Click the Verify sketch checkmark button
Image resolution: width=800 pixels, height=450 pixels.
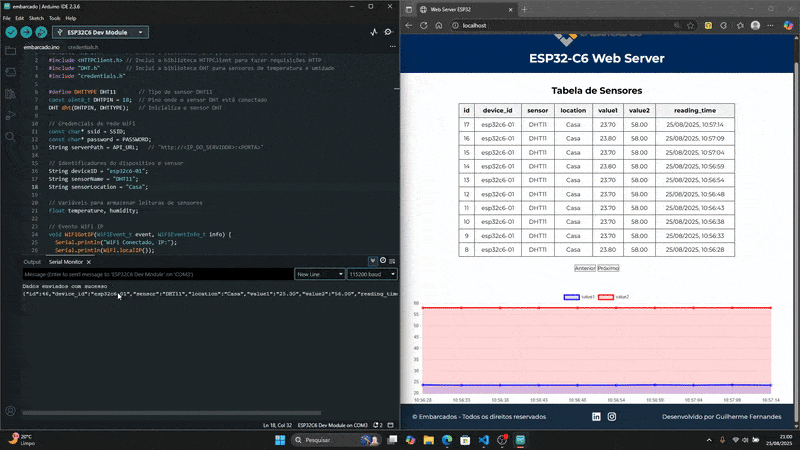tap(11, 31)
